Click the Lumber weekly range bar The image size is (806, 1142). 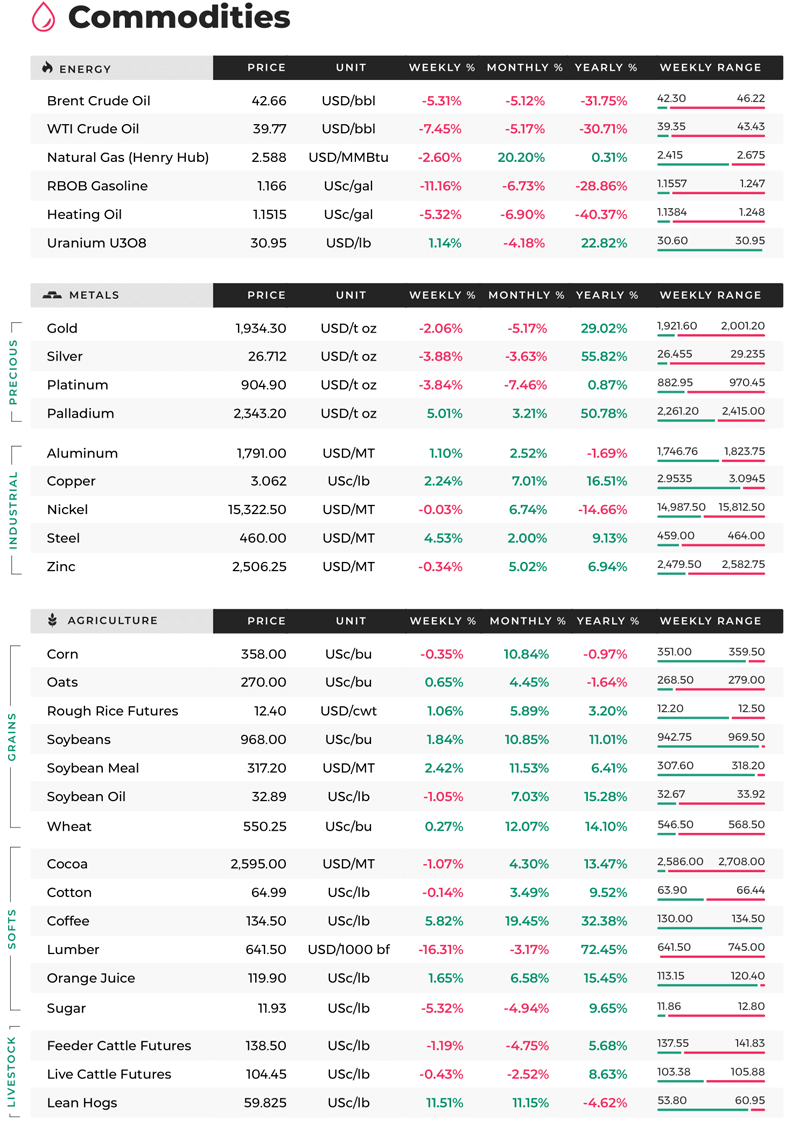click(x=711, y=957)
